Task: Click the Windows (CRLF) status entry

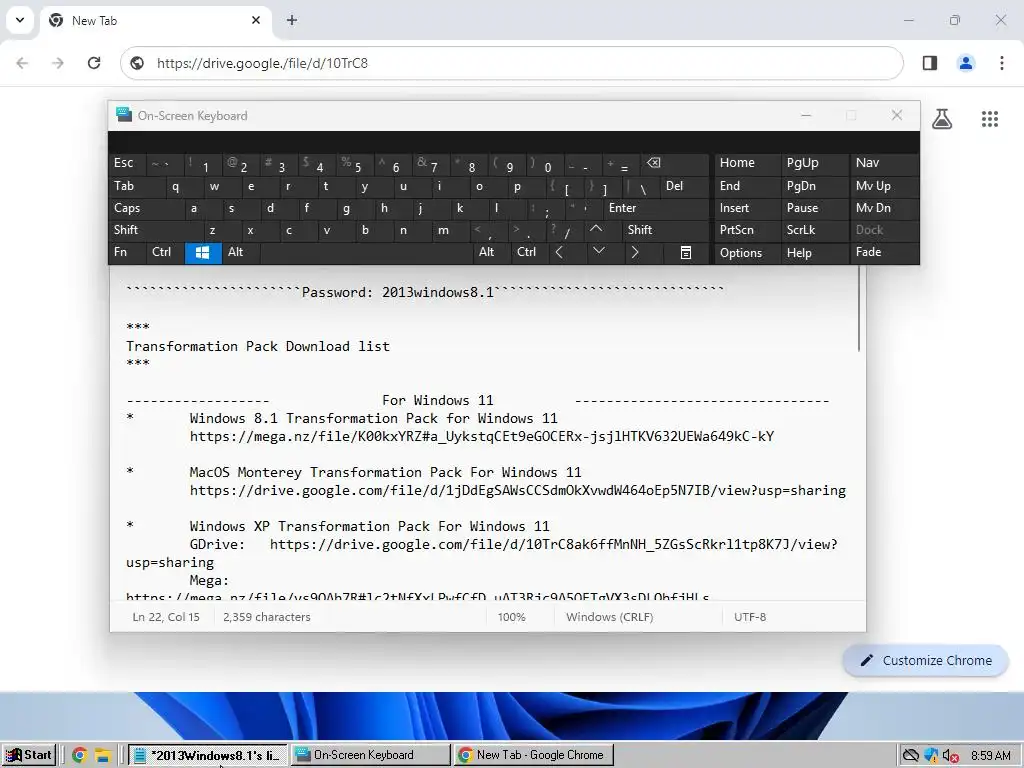Action: 609,617
